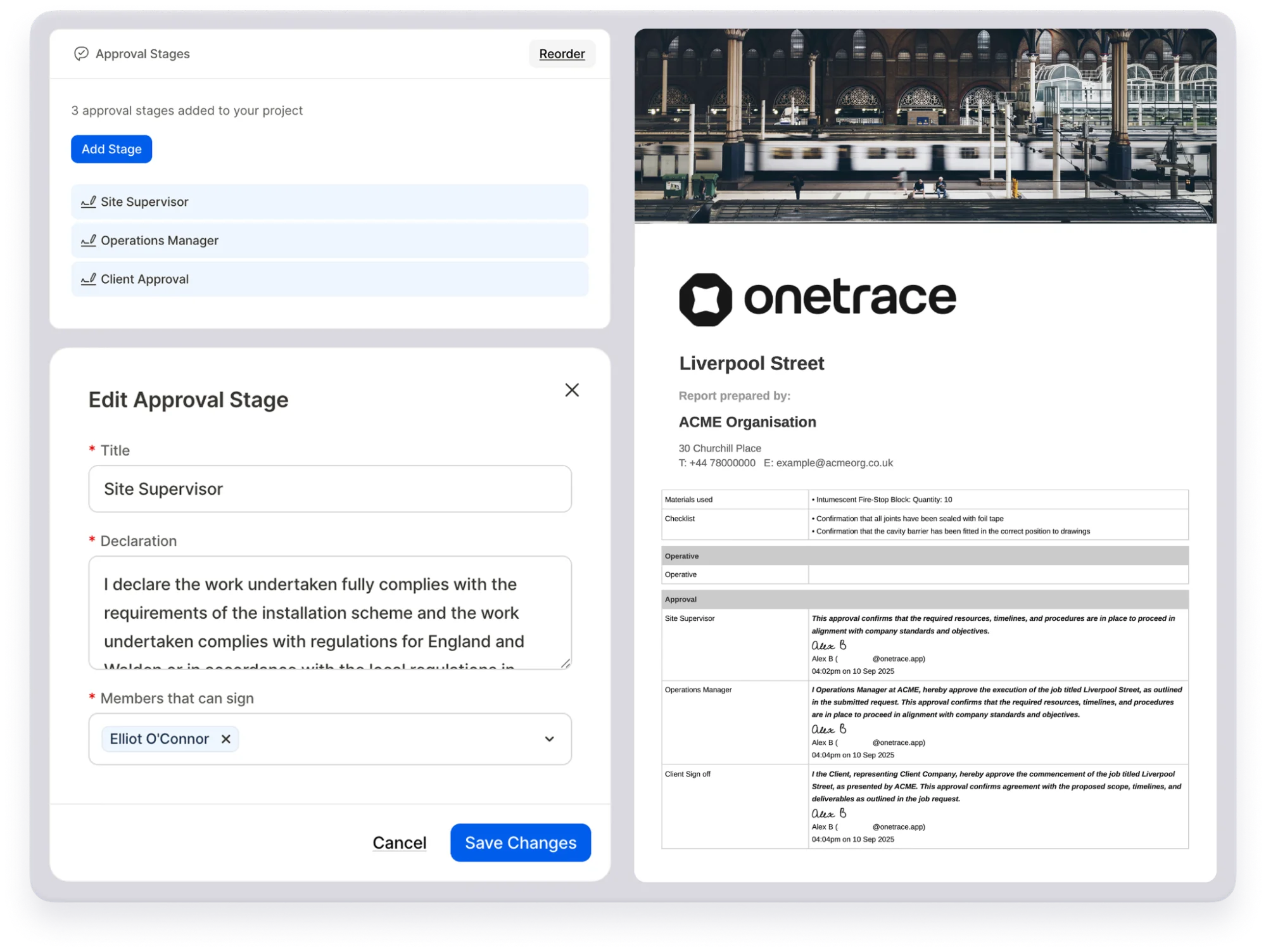
Task: Click the signature icon beside Client Approval stage
Action: 89,279
